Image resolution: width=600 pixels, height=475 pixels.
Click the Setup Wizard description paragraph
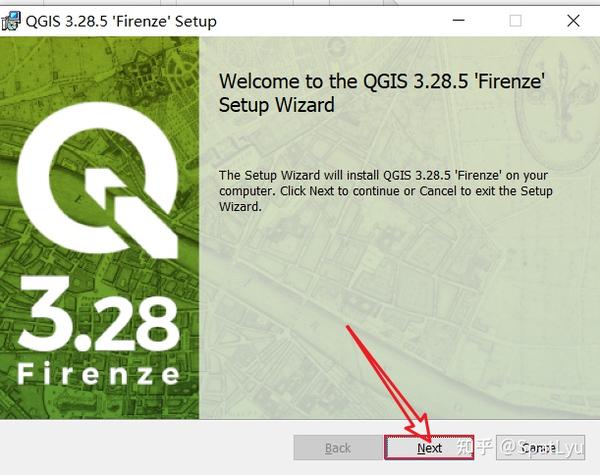[x=386, y=191]
